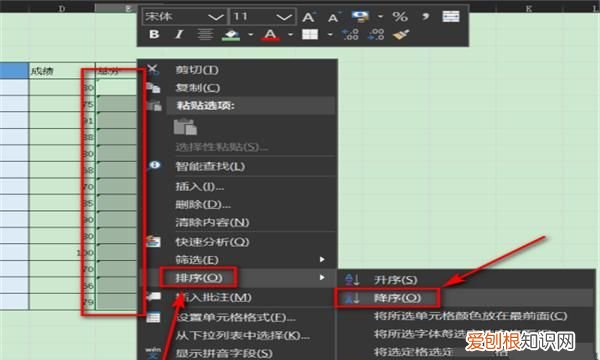Decrease decimal places

(376, 34)
